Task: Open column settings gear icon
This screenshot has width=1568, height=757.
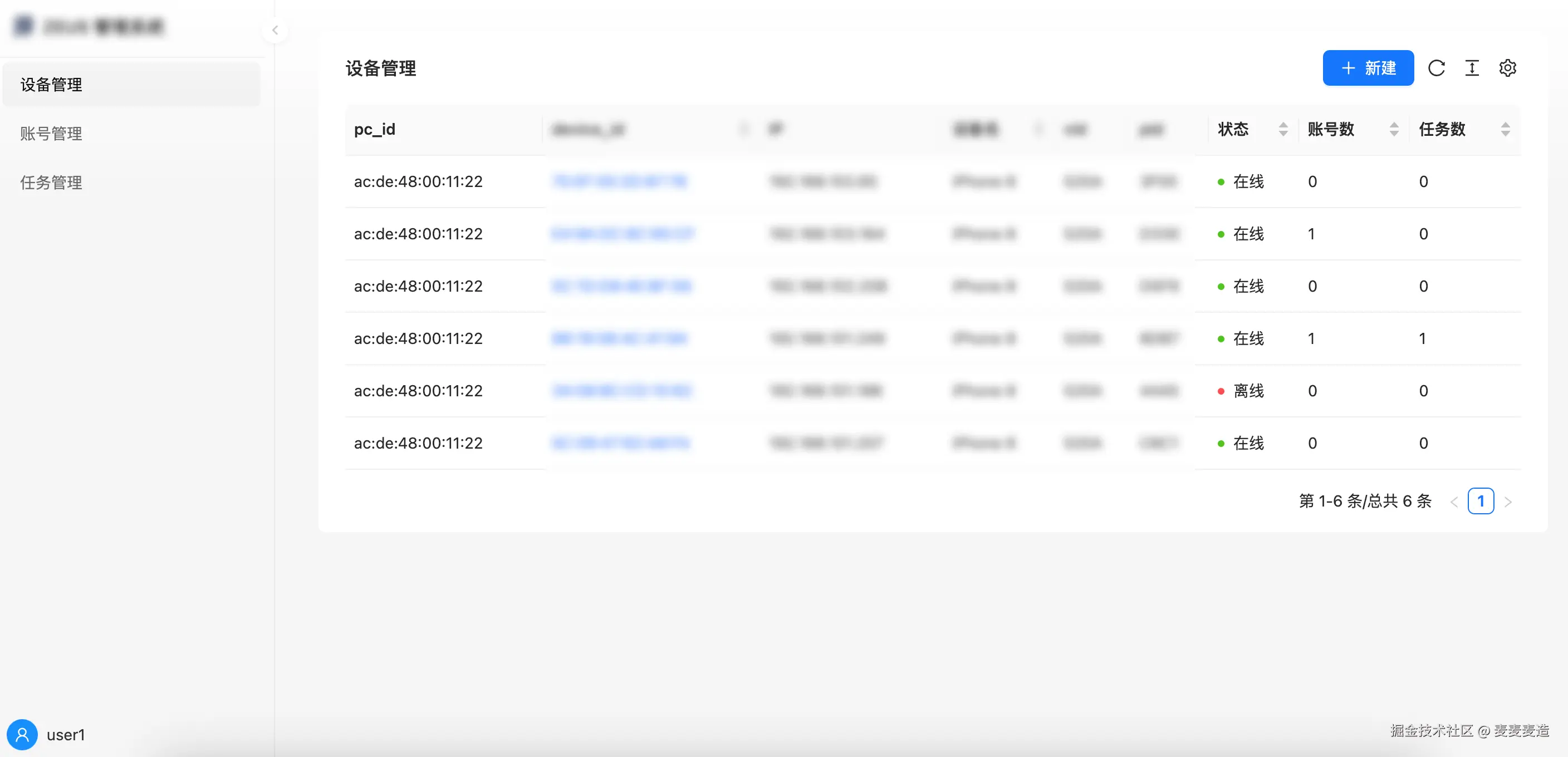Action: (x=1507, y=68)
